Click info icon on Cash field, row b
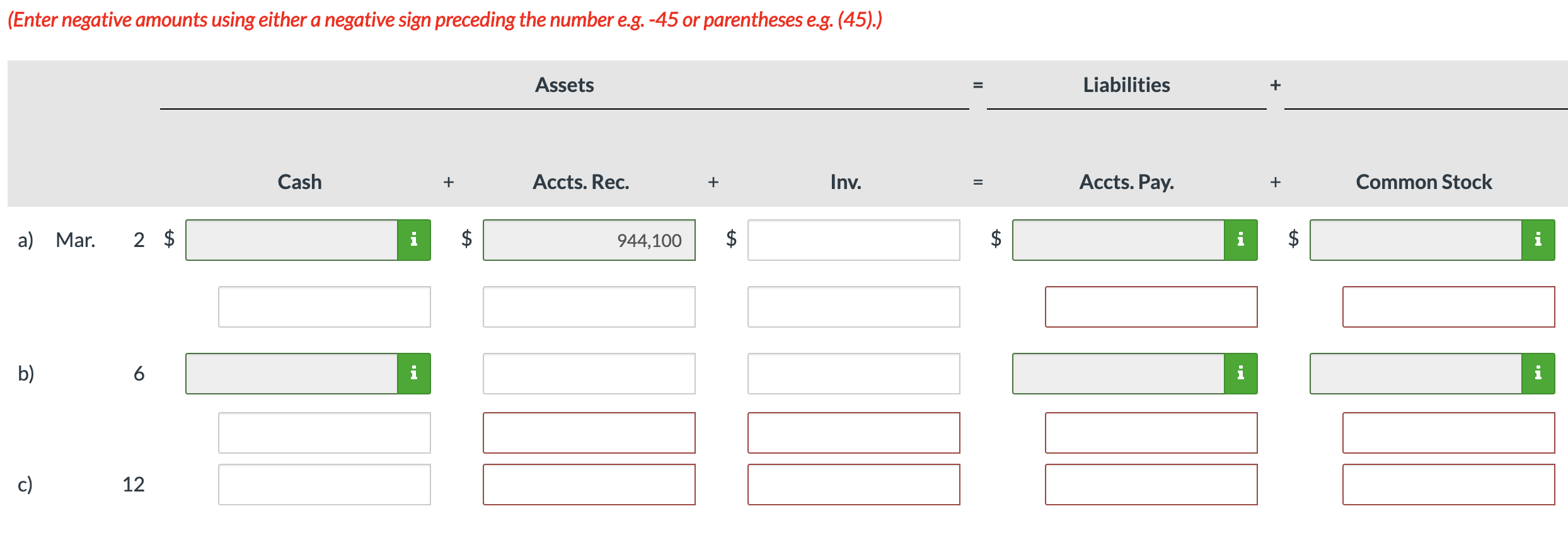 click(x=414, y=374)
